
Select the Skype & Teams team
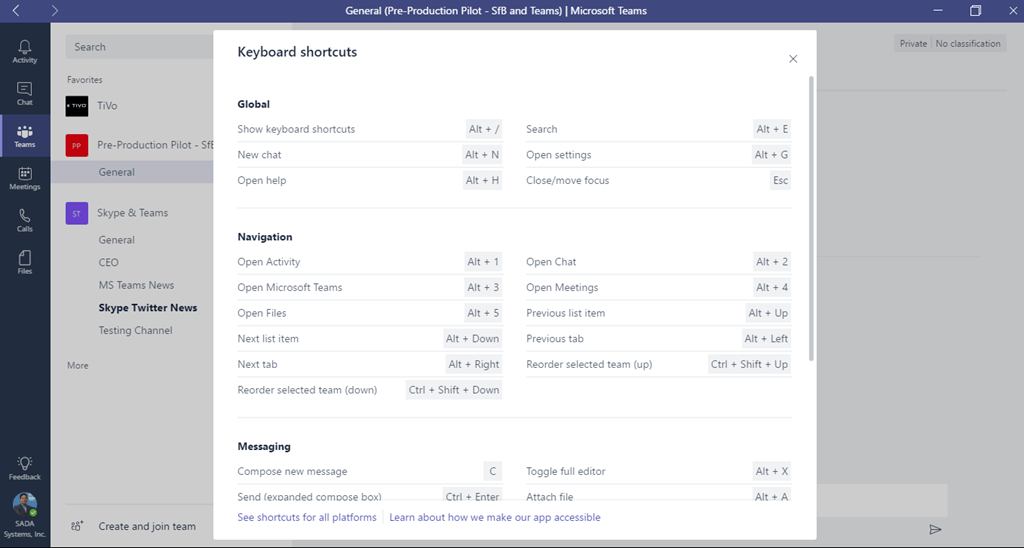[x=133, y=213]
